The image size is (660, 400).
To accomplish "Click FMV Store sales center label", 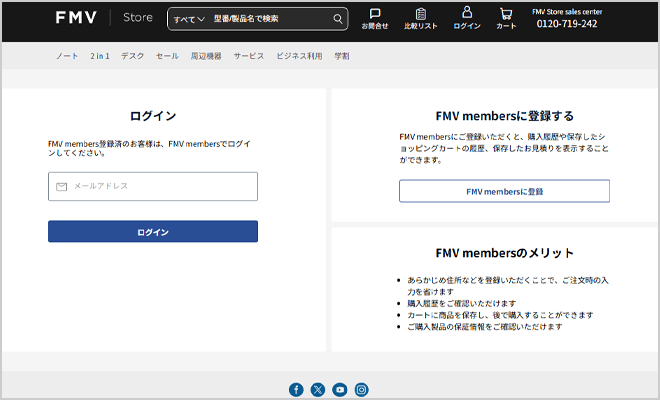I will pyautogui.click(x=567, y=12).
